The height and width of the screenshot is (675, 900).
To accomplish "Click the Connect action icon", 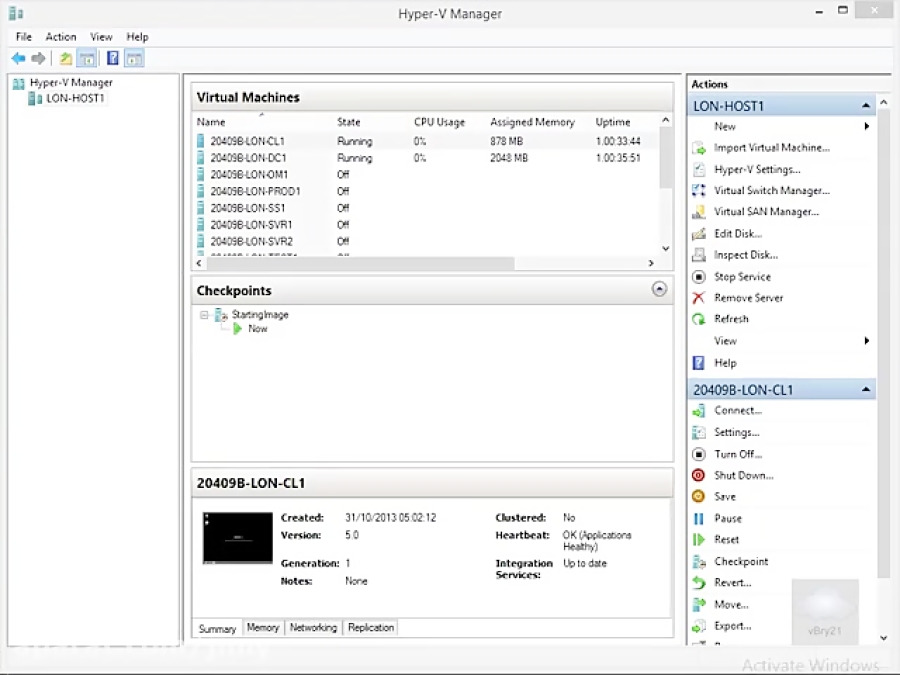I will click(x=698, y=411).
